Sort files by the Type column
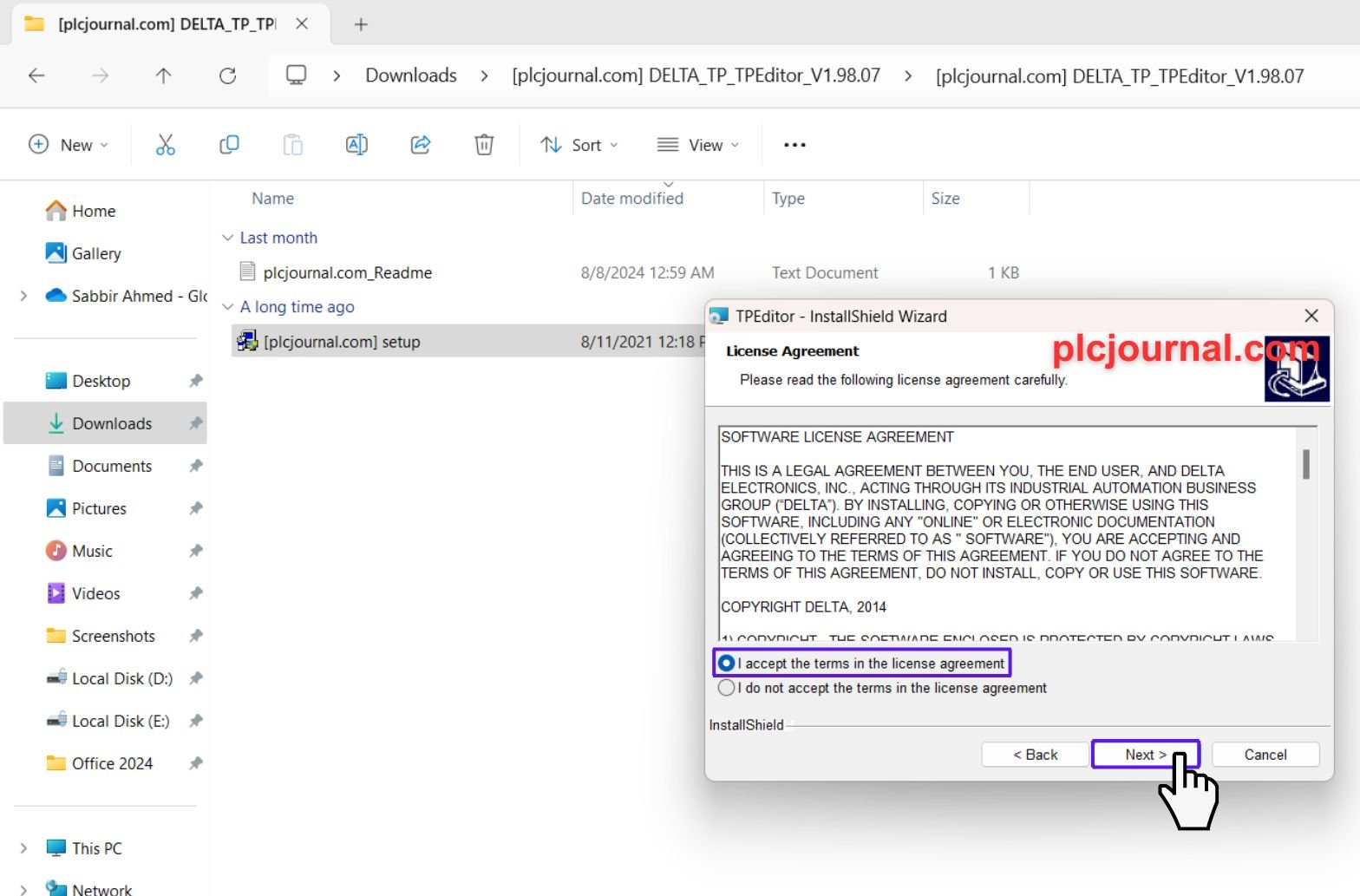 coord(788,199)
